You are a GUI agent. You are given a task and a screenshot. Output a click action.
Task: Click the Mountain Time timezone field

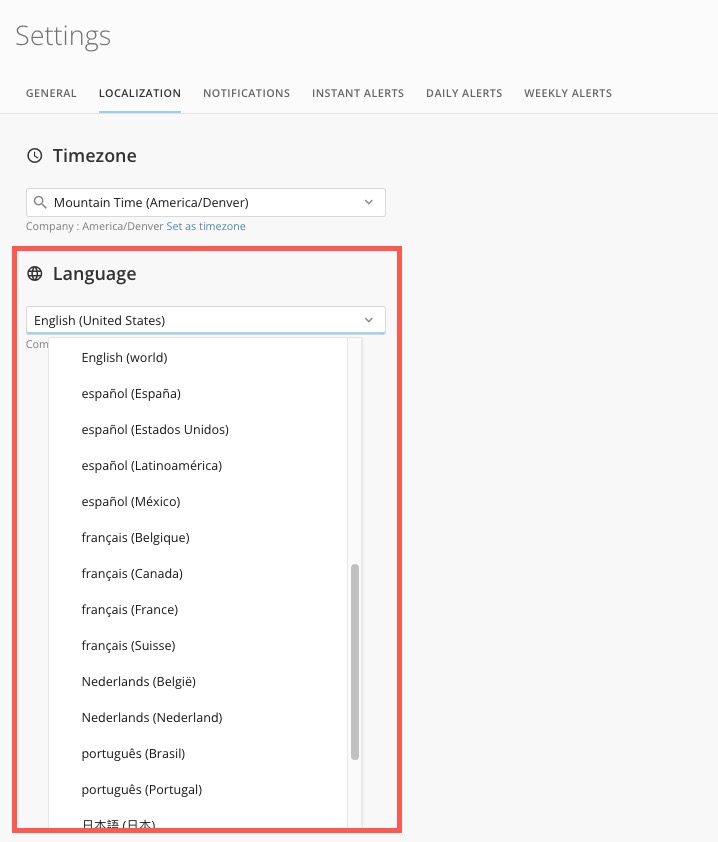tap(206, 202)
